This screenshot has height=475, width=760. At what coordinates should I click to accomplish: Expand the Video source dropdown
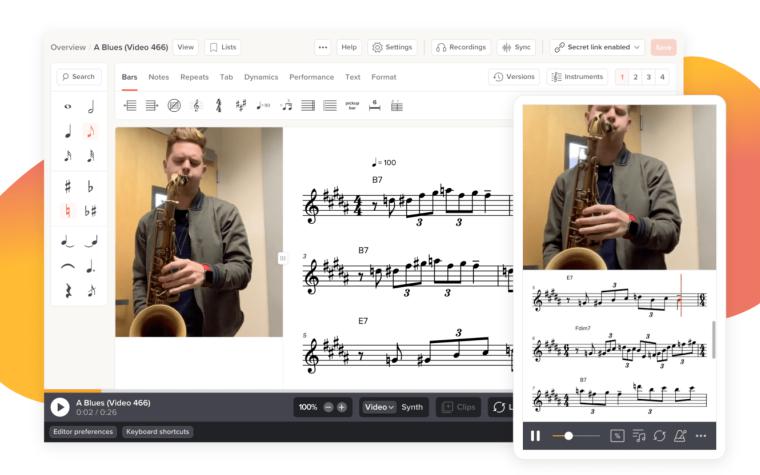coord(379,407)
